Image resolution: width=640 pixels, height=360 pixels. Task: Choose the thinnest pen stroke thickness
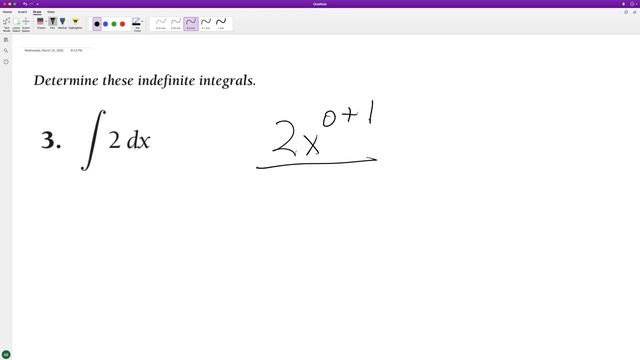[x=161, y=24]
